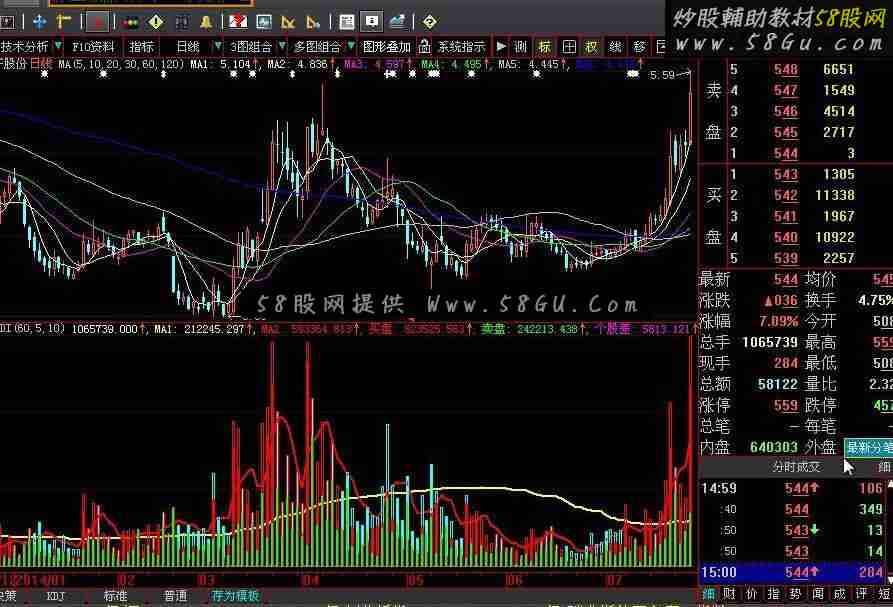Click the blue crosshair move icon
Screen dimensions: 893x607
pos(39,22)
